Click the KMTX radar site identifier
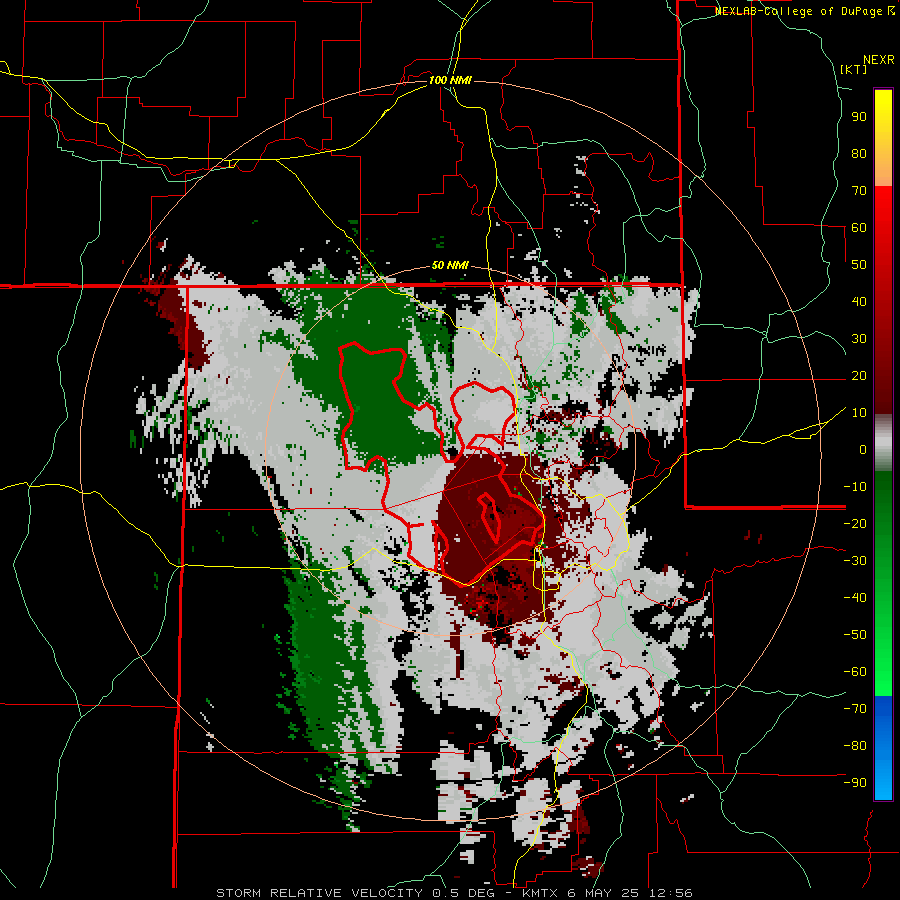Screen dimensions: 900x900 pyautogui.click(x=542, y=893)
